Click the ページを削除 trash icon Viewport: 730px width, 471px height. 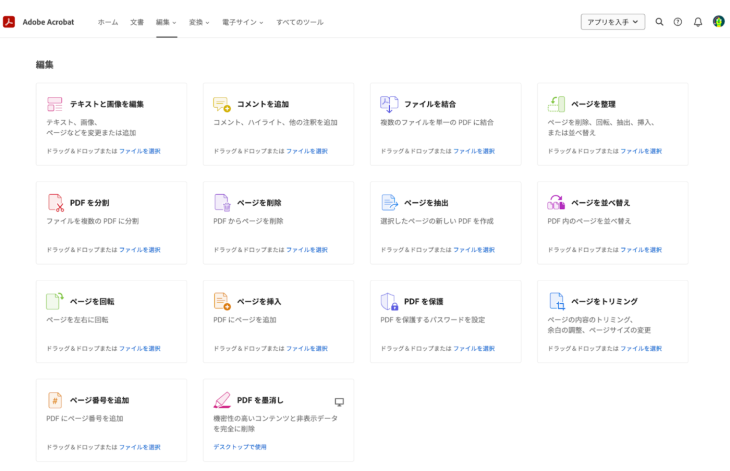222,203
